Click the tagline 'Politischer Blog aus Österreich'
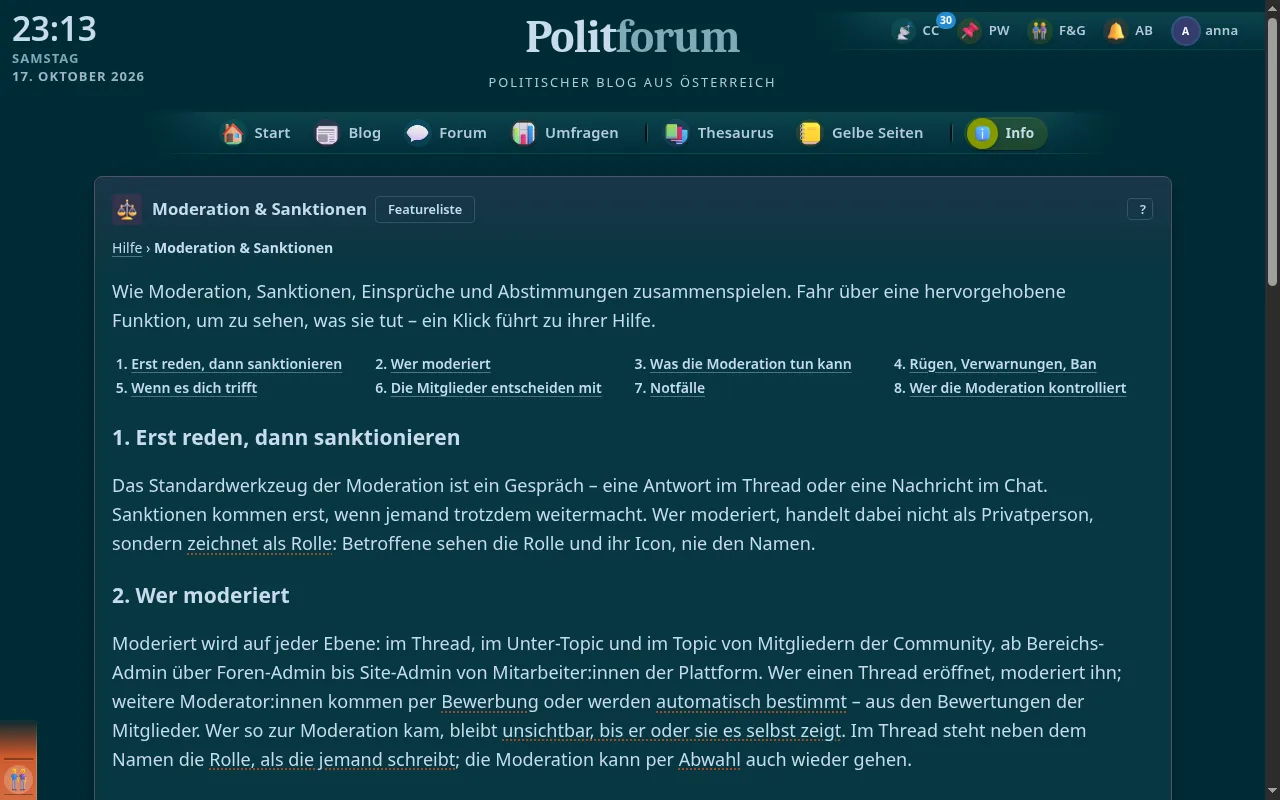The height and width of the screenshot is (800, 1280). pyautogui.click(x=632, y=82)
